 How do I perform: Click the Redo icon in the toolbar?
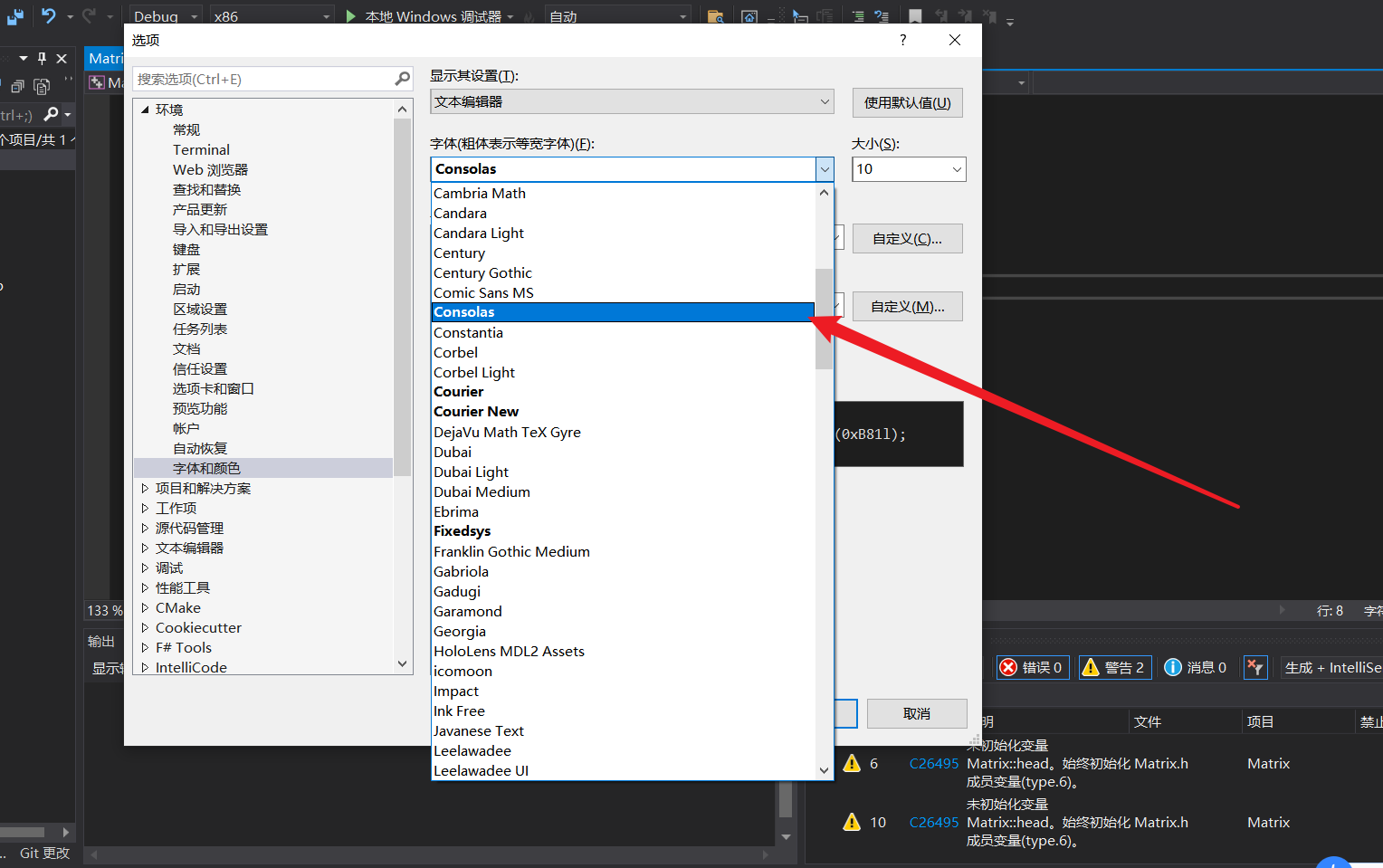(89, 15)
